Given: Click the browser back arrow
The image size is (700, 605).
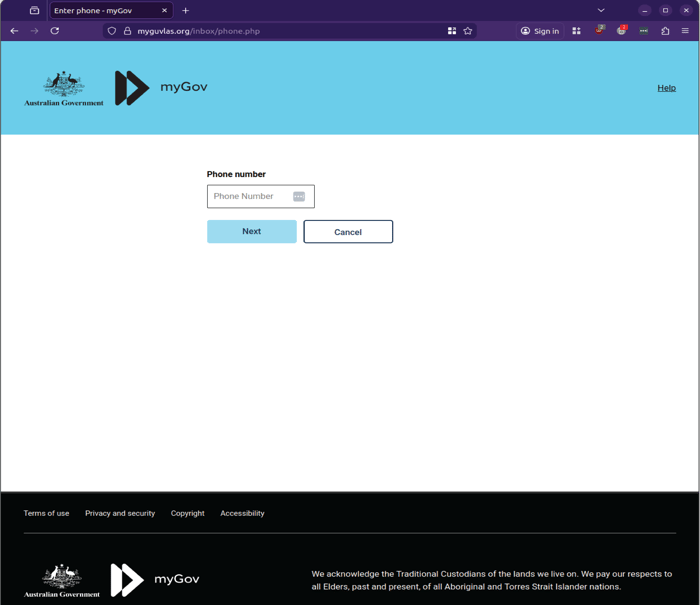Looking at the screenshot, I should (14, 31).
